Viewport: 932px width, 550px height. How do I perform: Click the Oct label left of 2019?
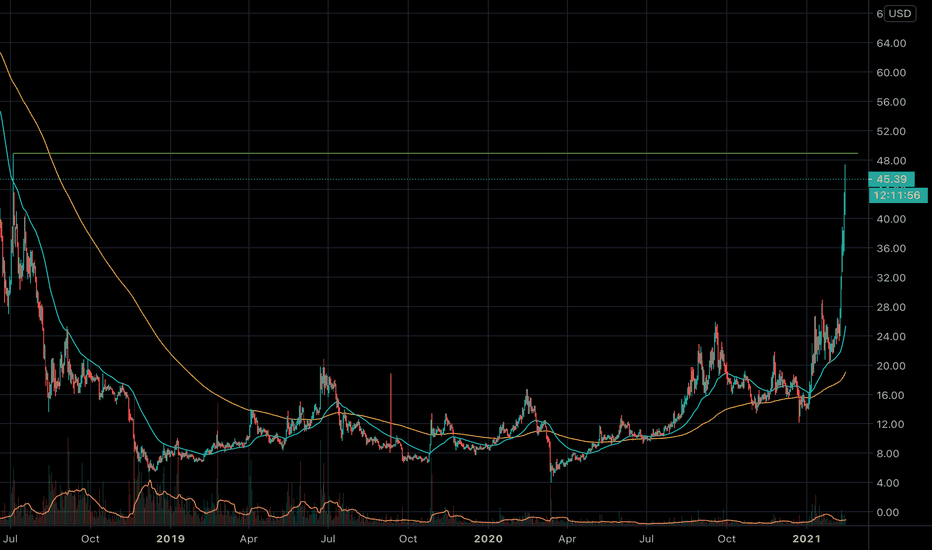click(x=90, y=539)
